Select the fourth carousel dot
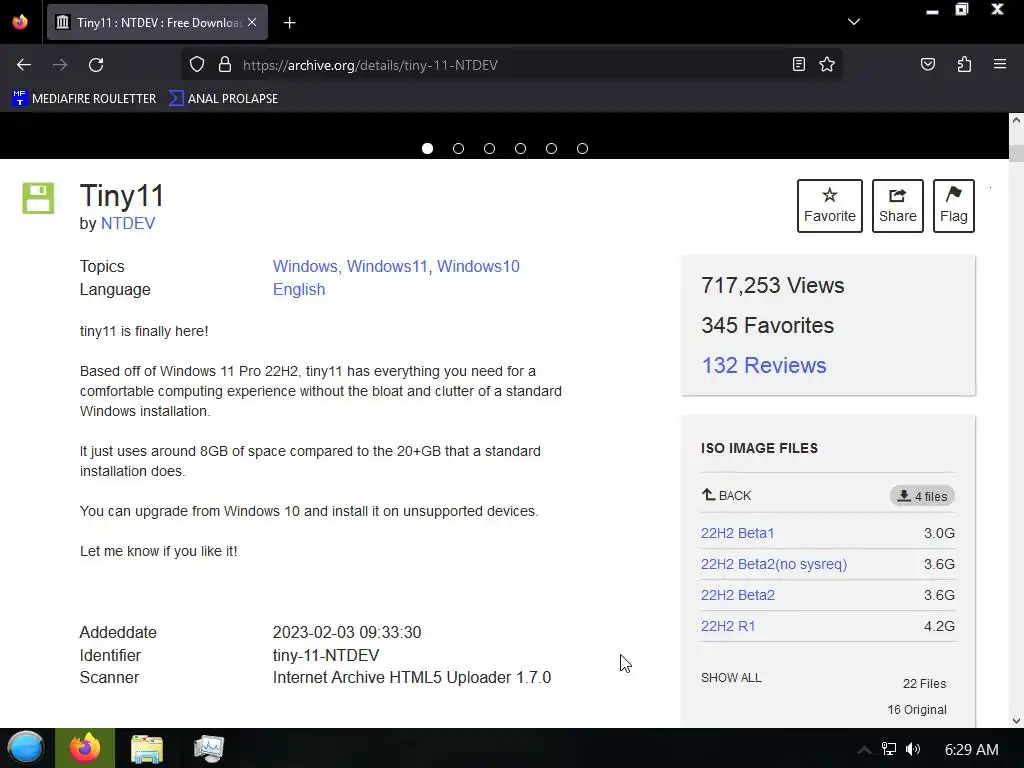Image resolution: width=1024 pixels, height=768 pixels. click(520, 149)
